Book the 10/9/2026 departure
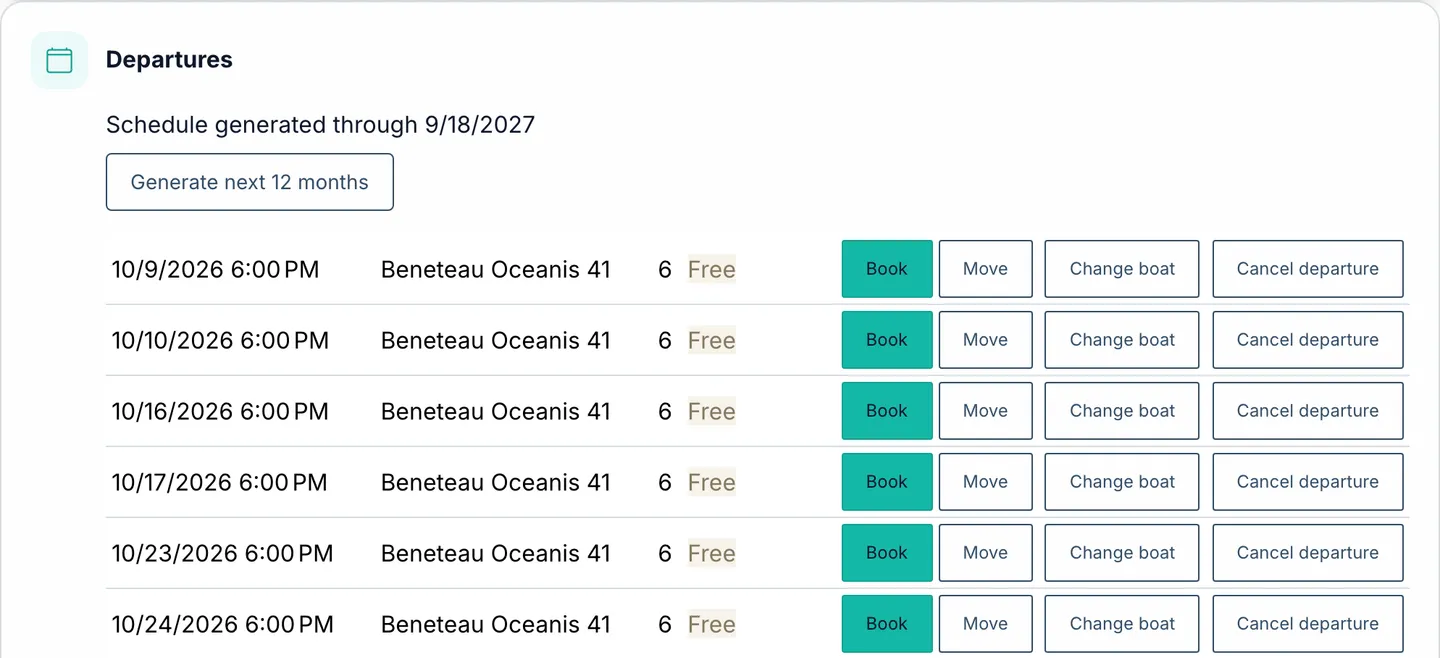 [887, 269]
